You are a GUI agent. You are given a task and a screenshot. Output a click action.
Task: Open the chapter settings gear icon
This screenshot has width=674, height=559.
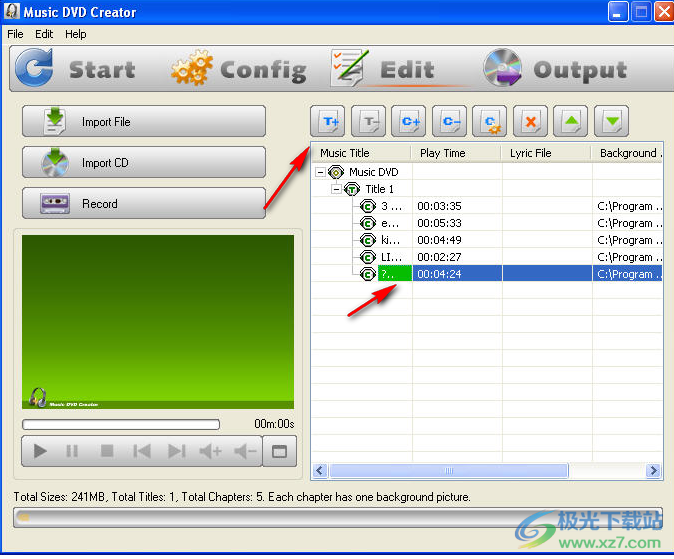[x=490, y=121]
